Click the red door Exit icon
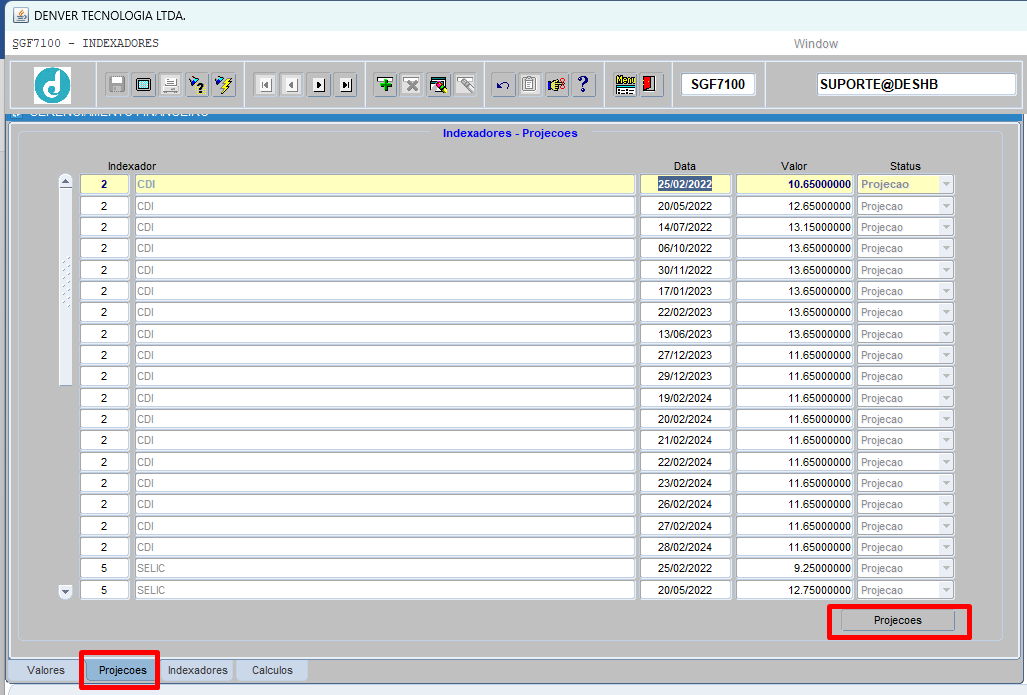 pos(650,85)
